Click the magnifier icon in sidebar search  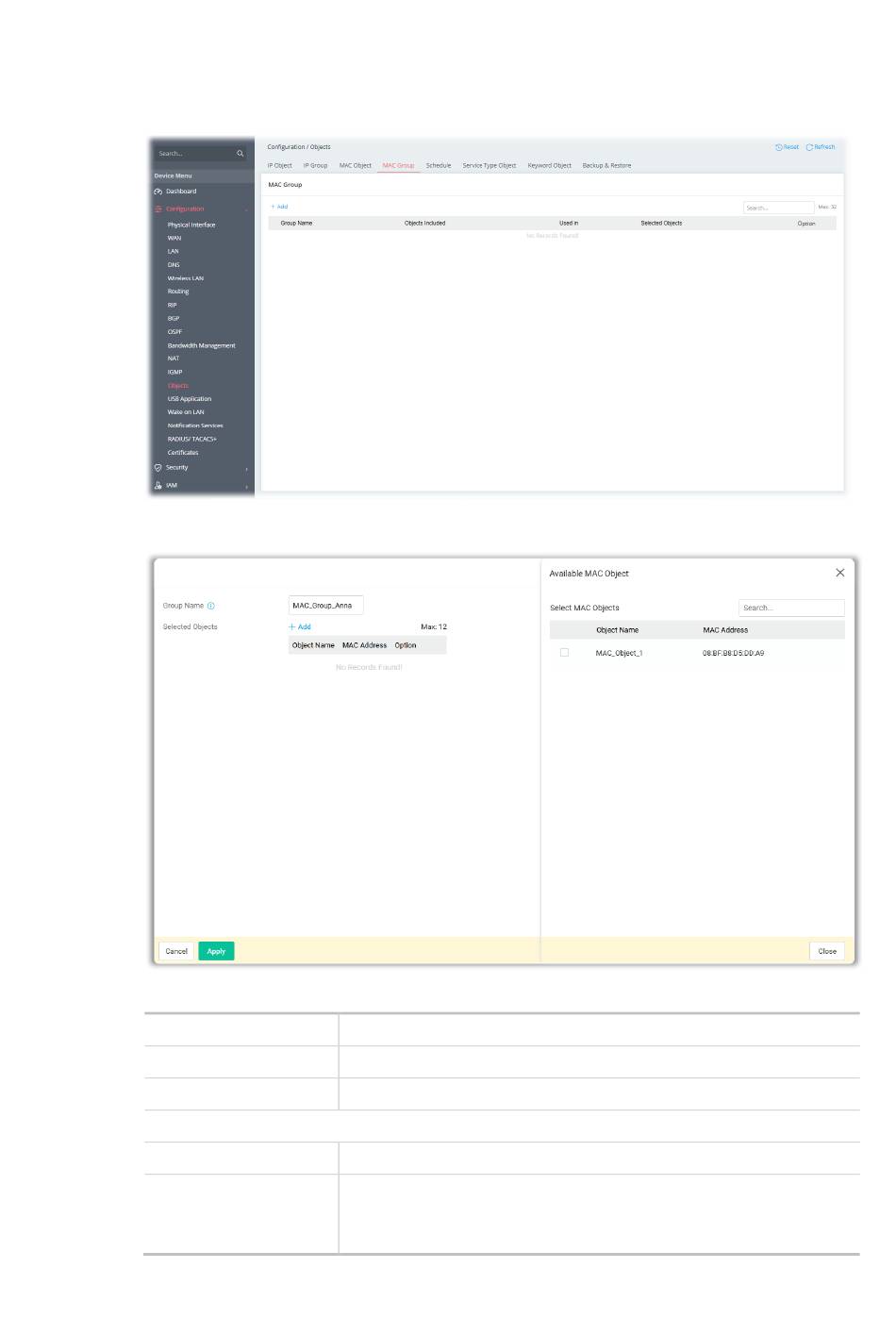pyautogui.click(x=241, y=153)
